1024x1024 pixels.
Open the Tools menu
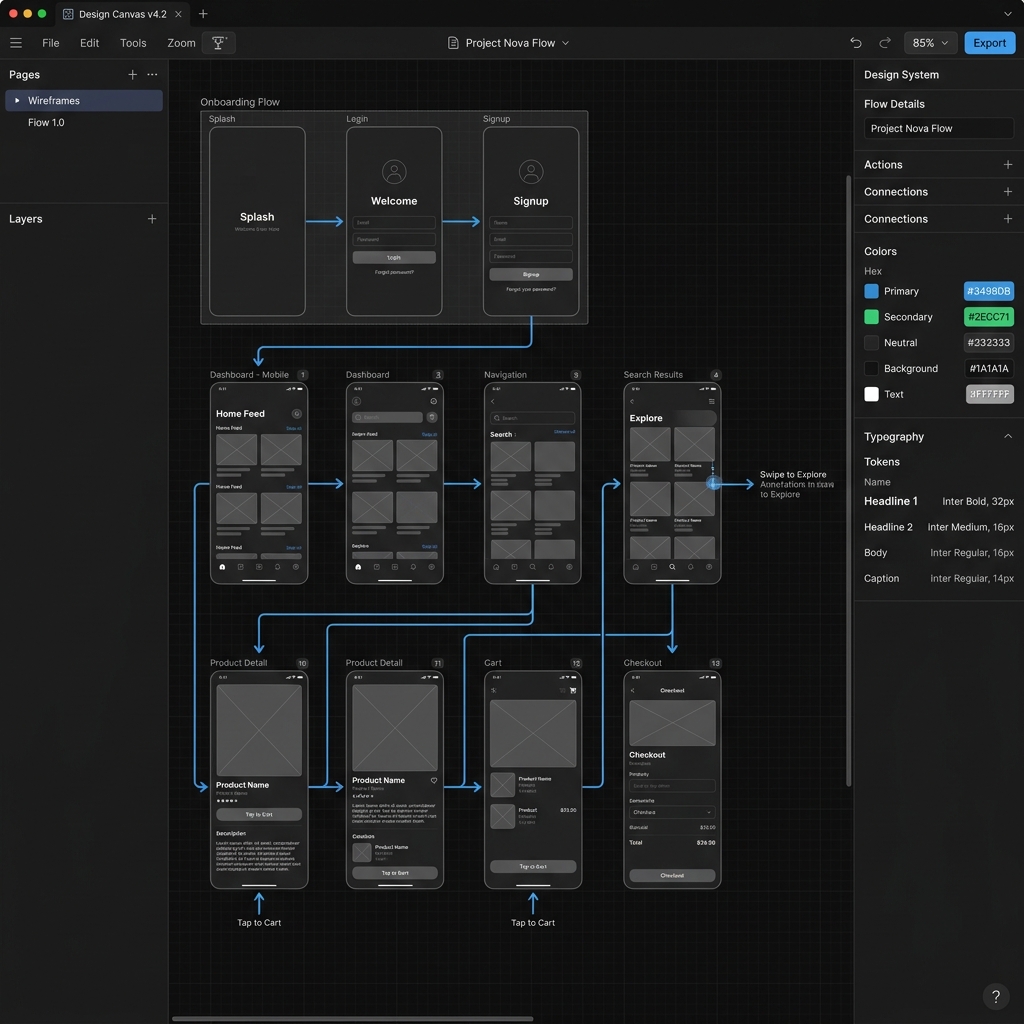tap(133, 42)
